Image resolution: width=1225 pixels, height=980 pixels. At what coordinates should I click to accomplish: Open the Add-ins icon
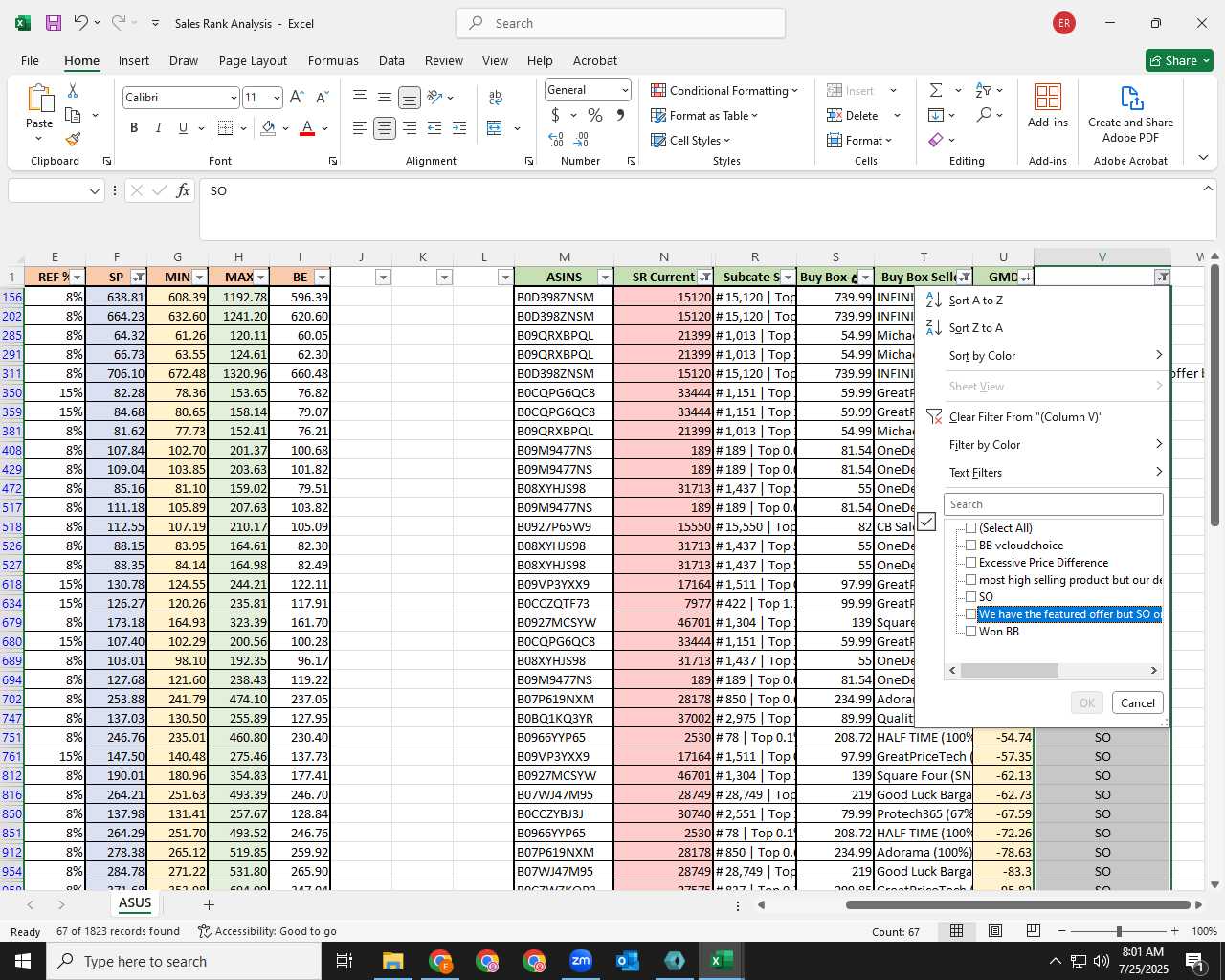[1048, 105]
